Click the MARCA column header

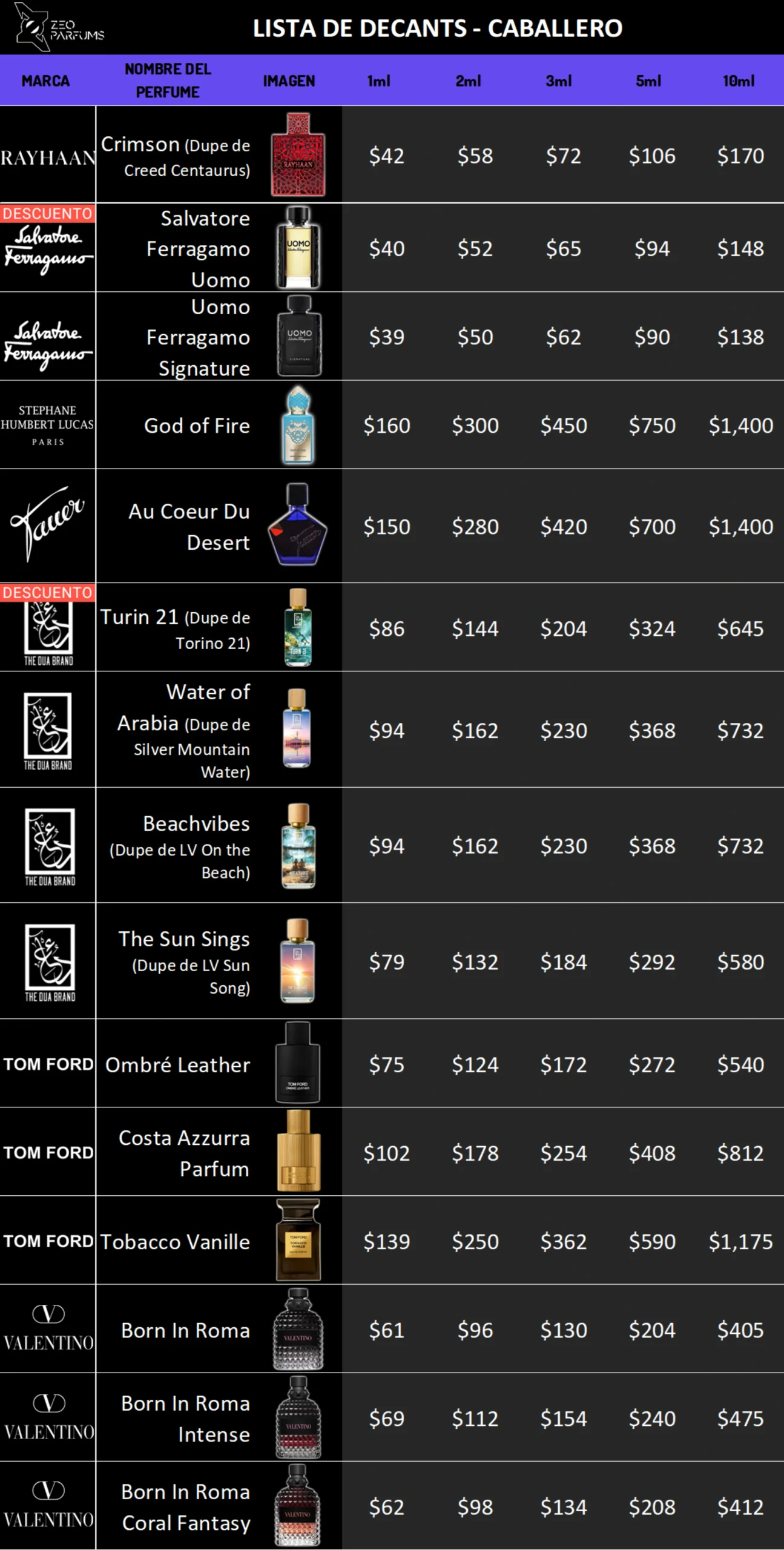(45, 81)
